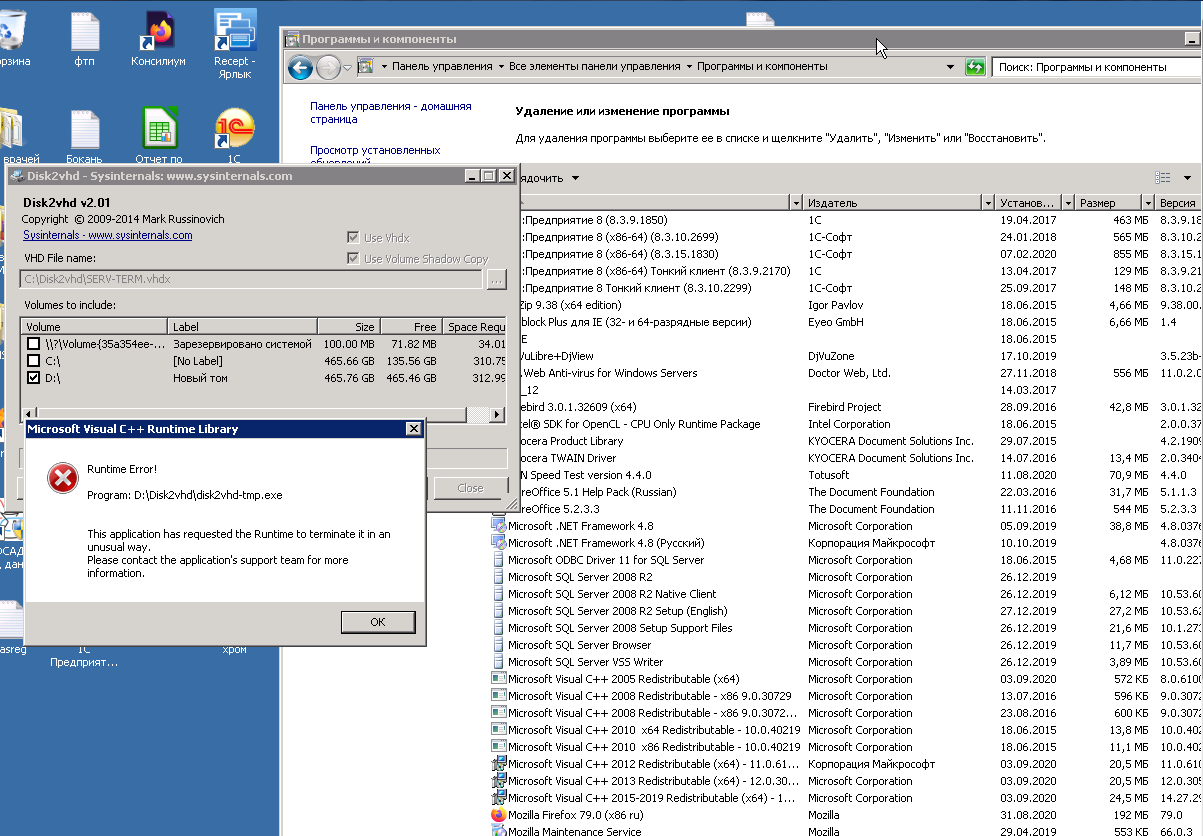
Task: Open the address bar history dropdown
Action: pos(951,67)
